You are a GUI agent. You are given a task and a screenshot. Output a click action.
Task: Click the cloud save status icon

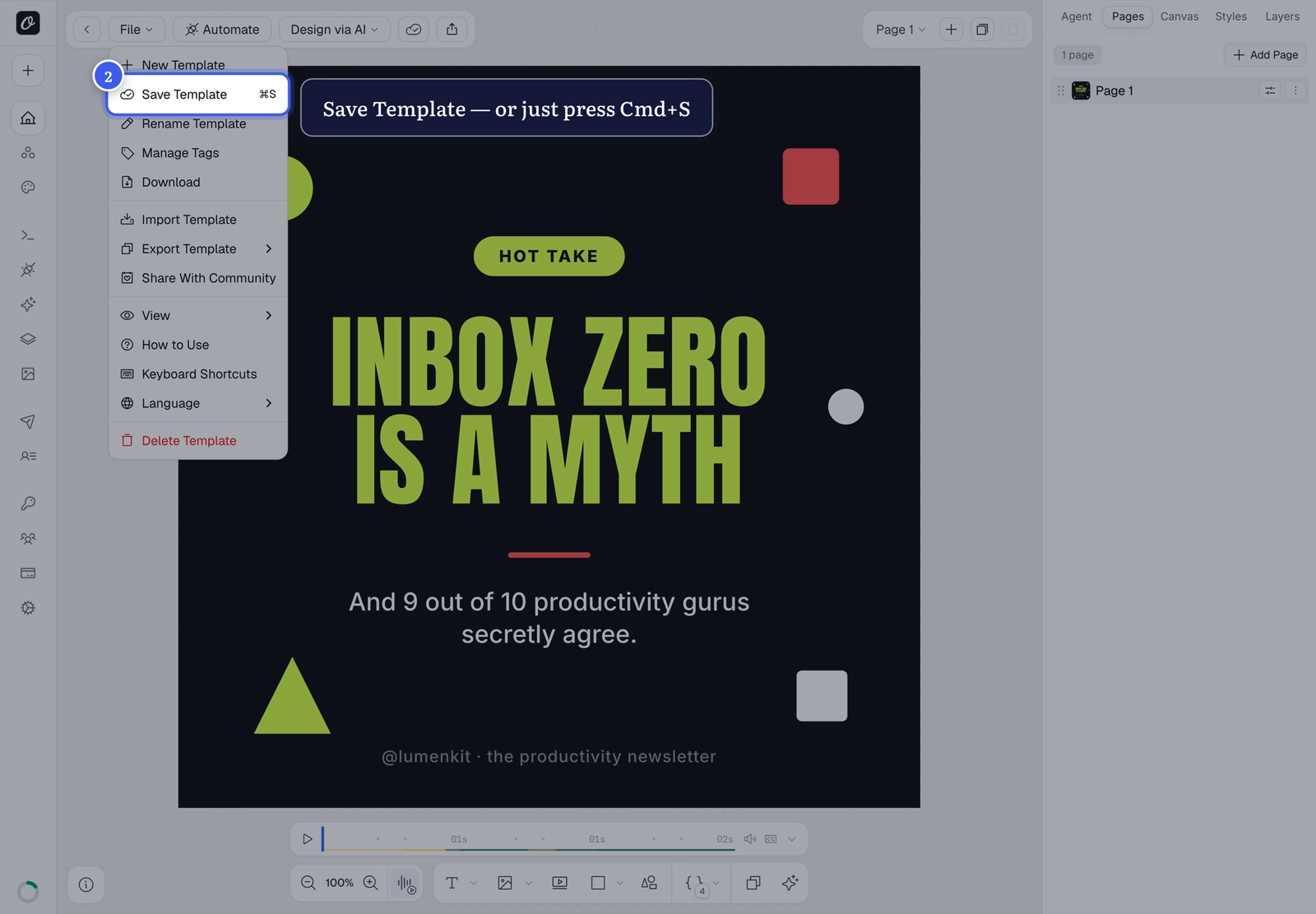pyautogui.click(x=414, y=30)
